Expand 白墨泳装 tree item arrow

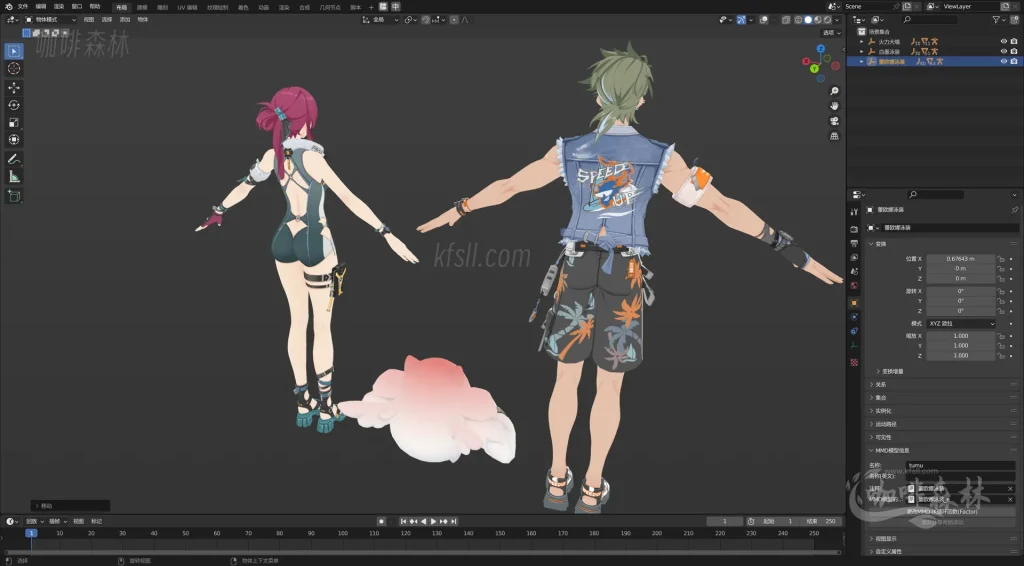(x=861, y=51)
